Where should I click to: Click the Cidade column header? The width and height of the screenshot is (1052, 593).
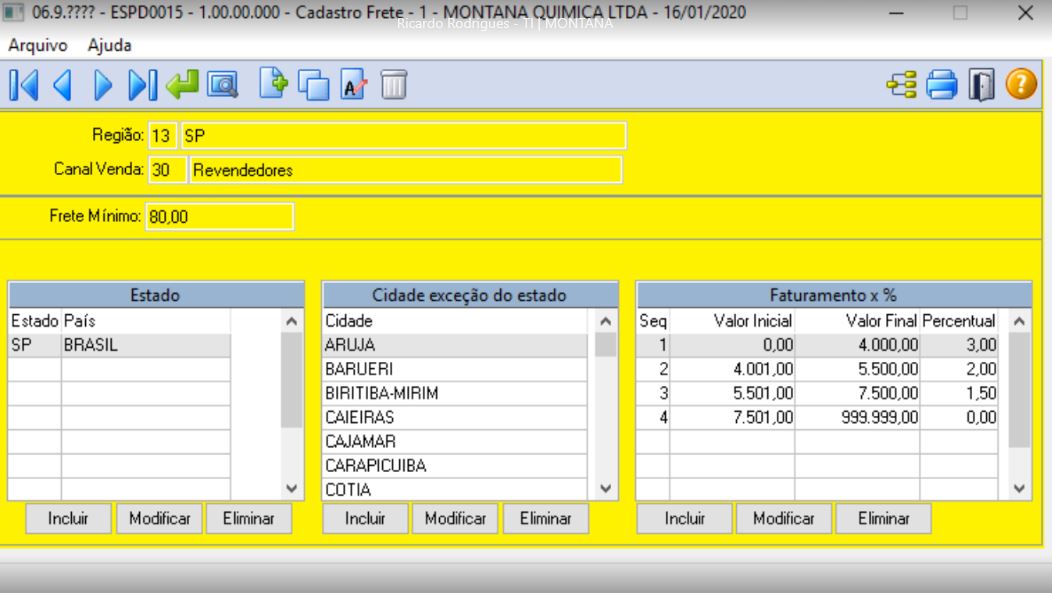(x=455, y=321)
